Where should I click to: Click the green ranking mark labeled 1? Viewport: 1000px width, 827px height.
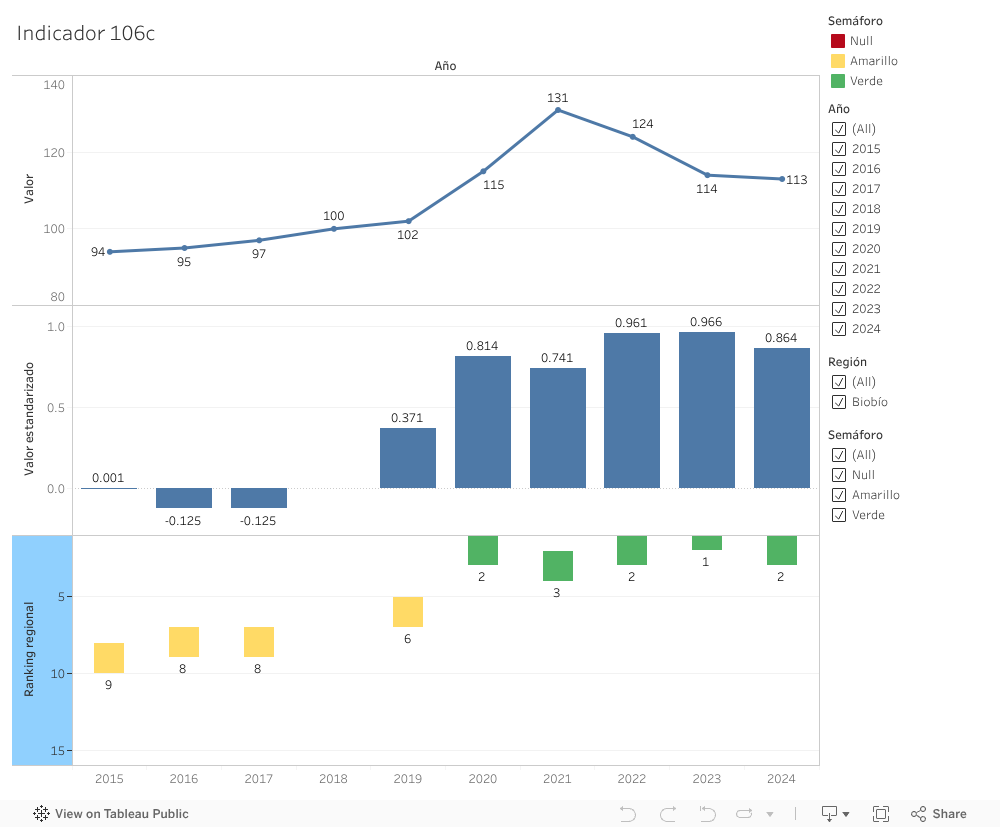(707, 543)
